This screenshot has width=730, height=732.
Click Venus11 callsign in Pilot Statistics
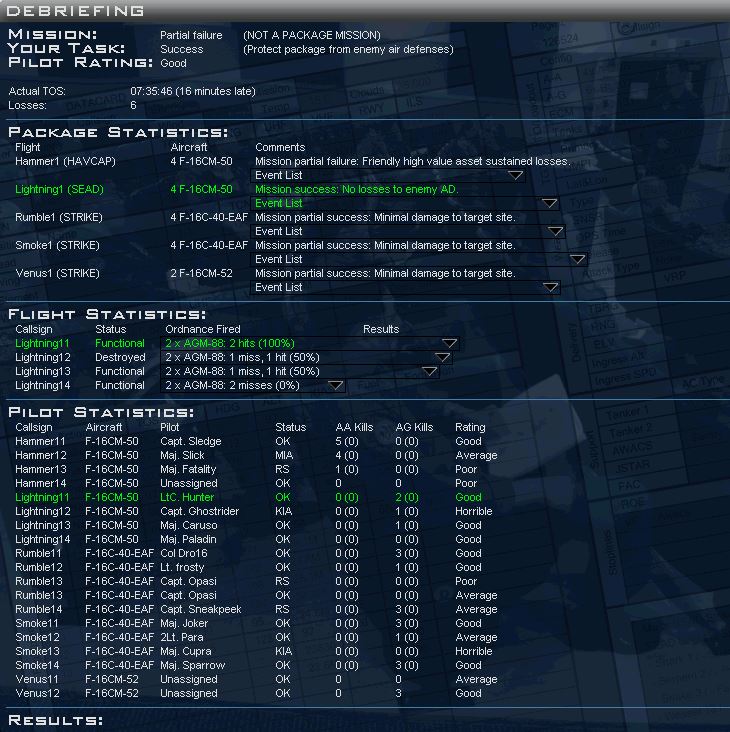[x=37, y=680]
